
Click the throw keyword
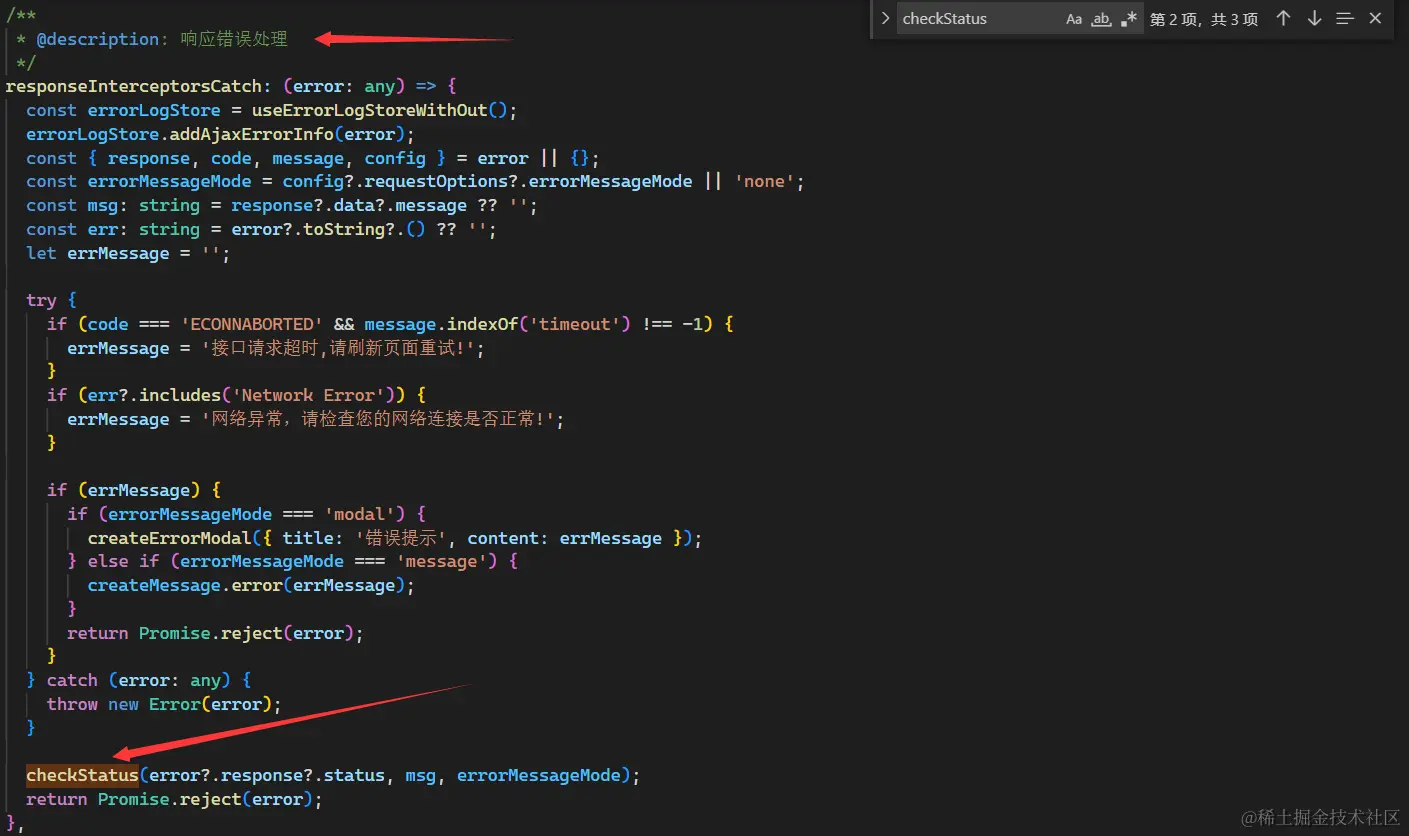point(72,704)
